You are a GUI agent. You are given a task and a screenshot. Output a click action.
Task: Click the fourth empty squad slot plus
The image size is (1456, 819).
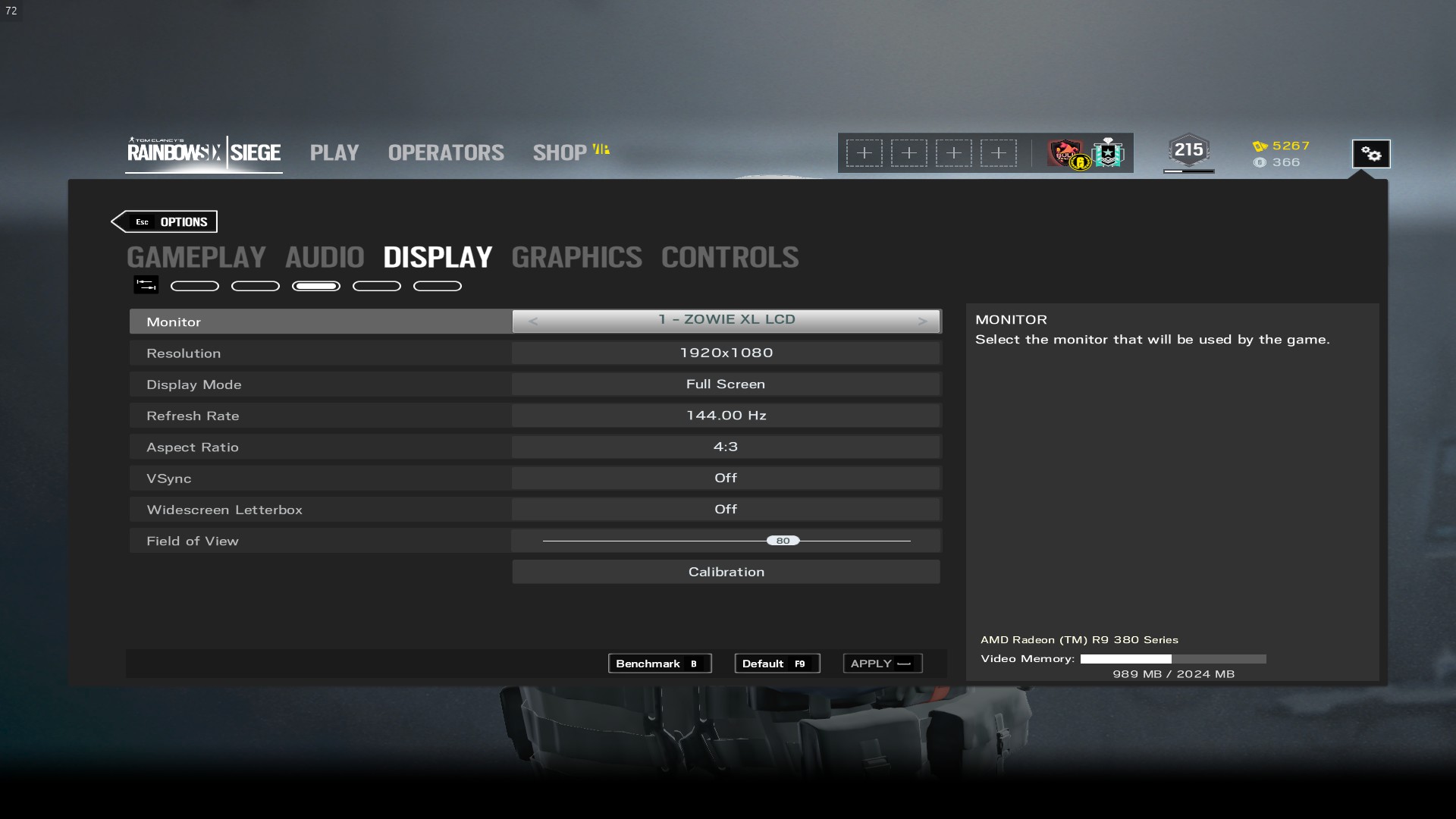[999, 153]
